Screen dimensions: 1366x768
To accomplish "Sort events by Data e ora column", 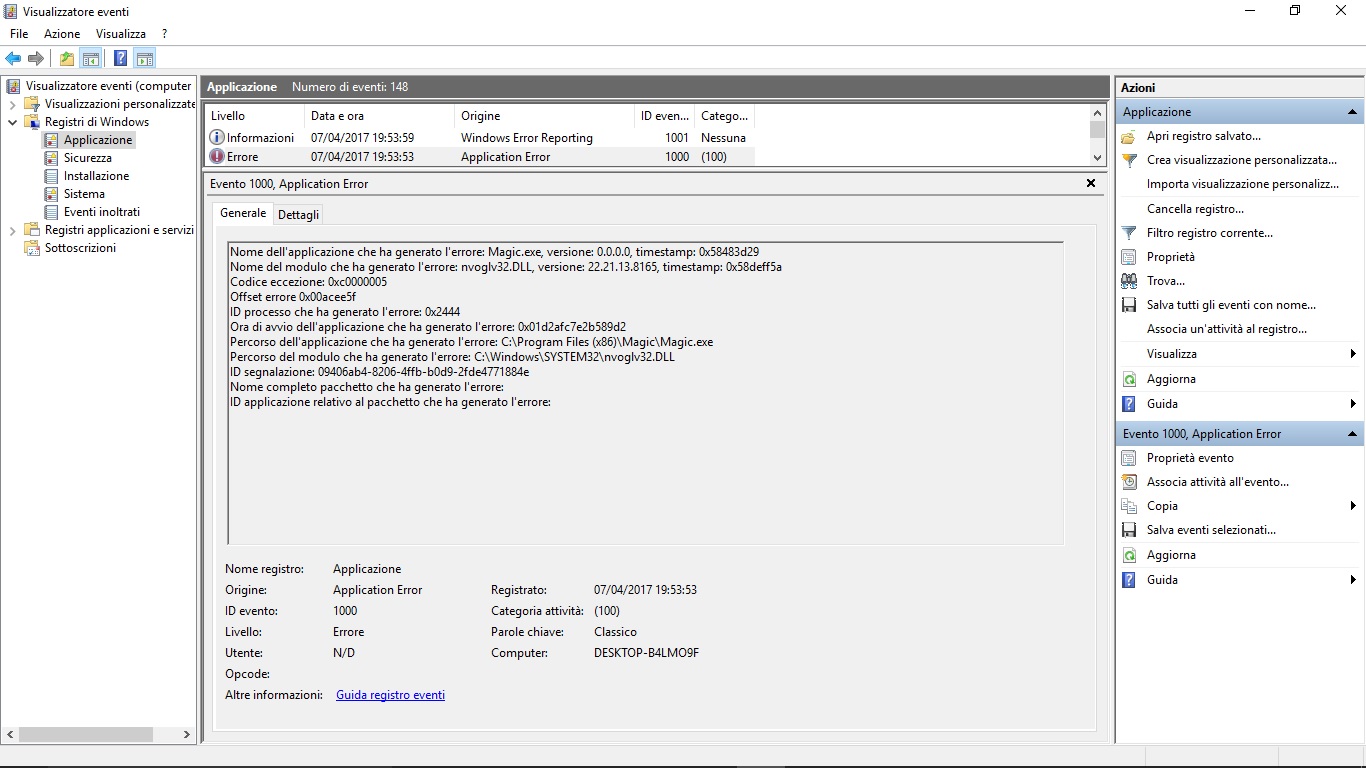I will [378, 116].
